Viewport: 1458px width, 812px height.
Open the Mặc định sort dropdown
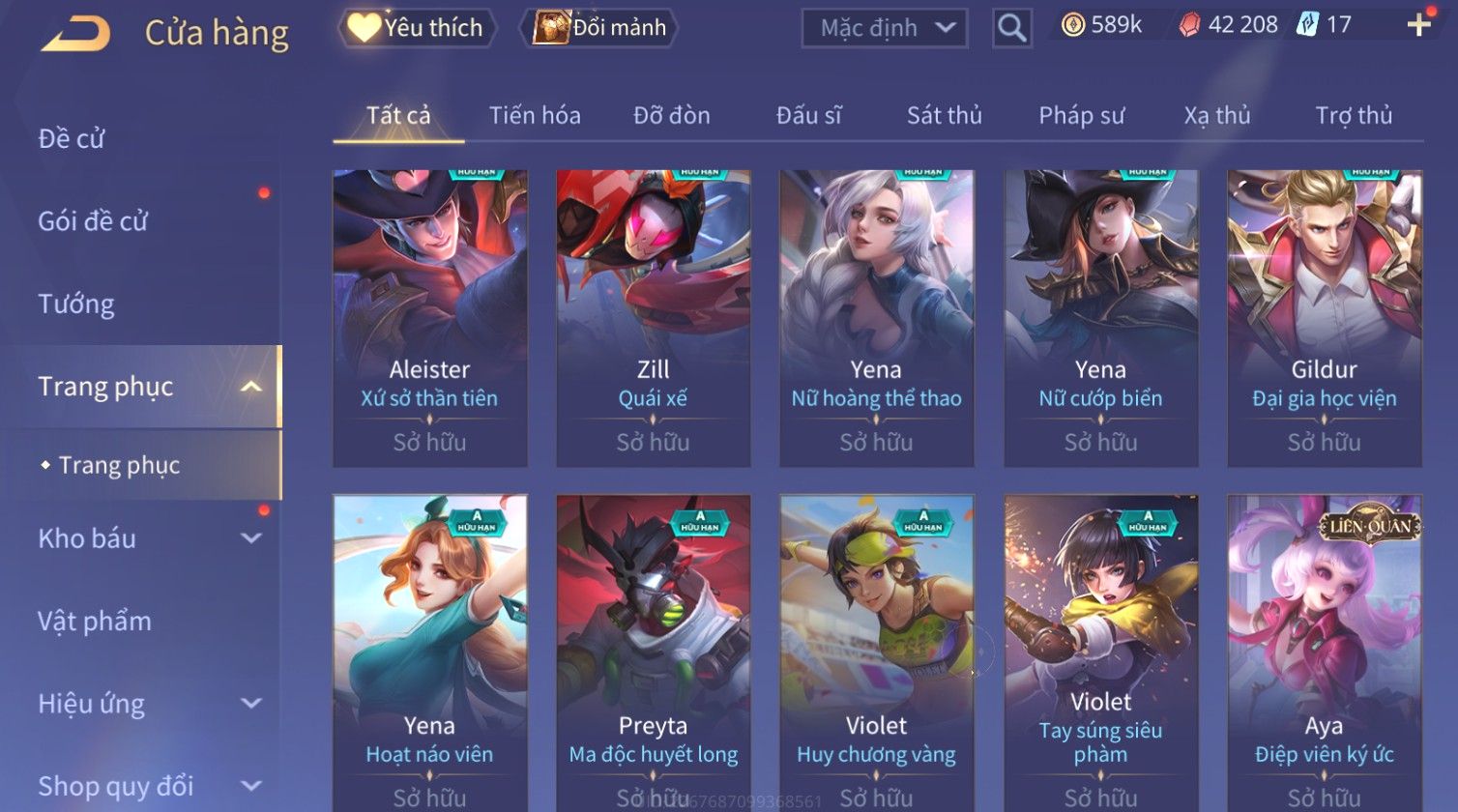pos(885,28)
